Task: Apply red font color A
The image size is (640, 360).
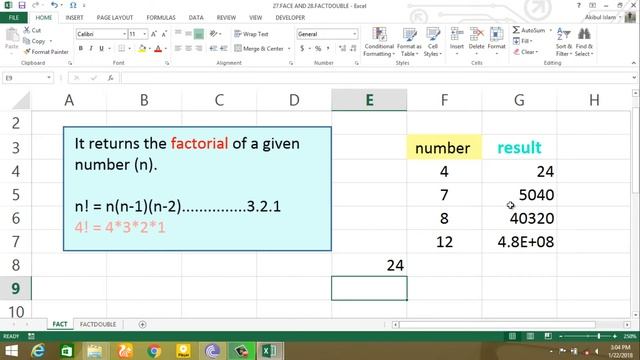Action: coord(158,49)
